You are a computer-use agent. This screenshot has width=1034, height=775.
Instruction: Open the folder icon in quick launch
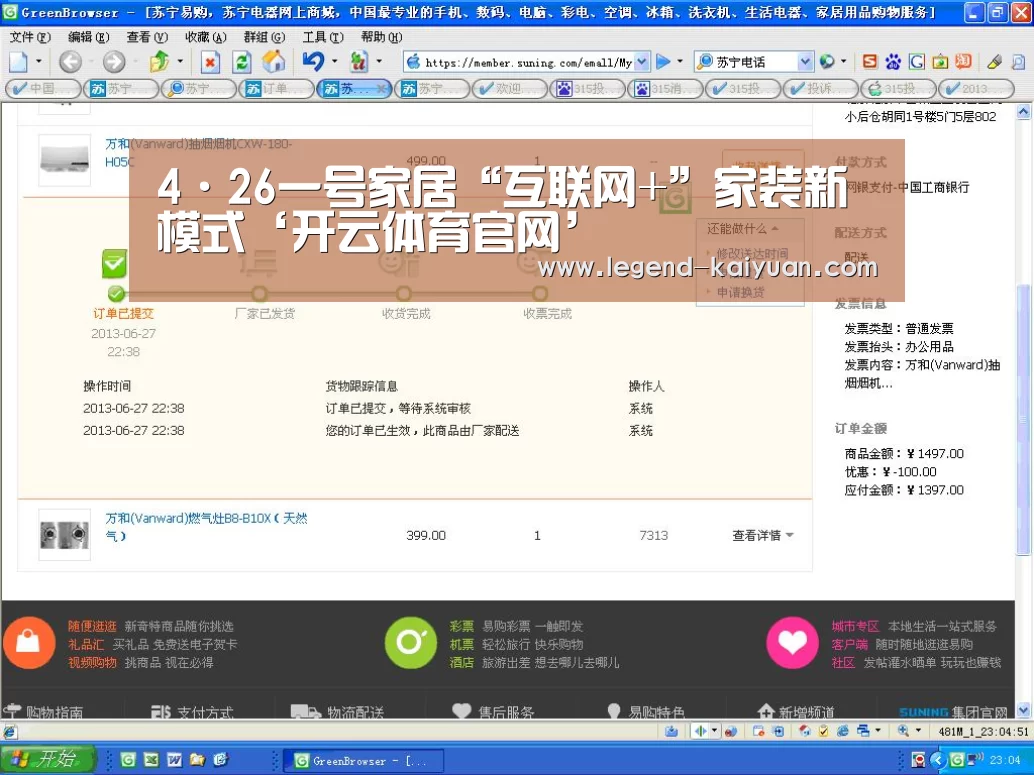[x=197, y=760]
